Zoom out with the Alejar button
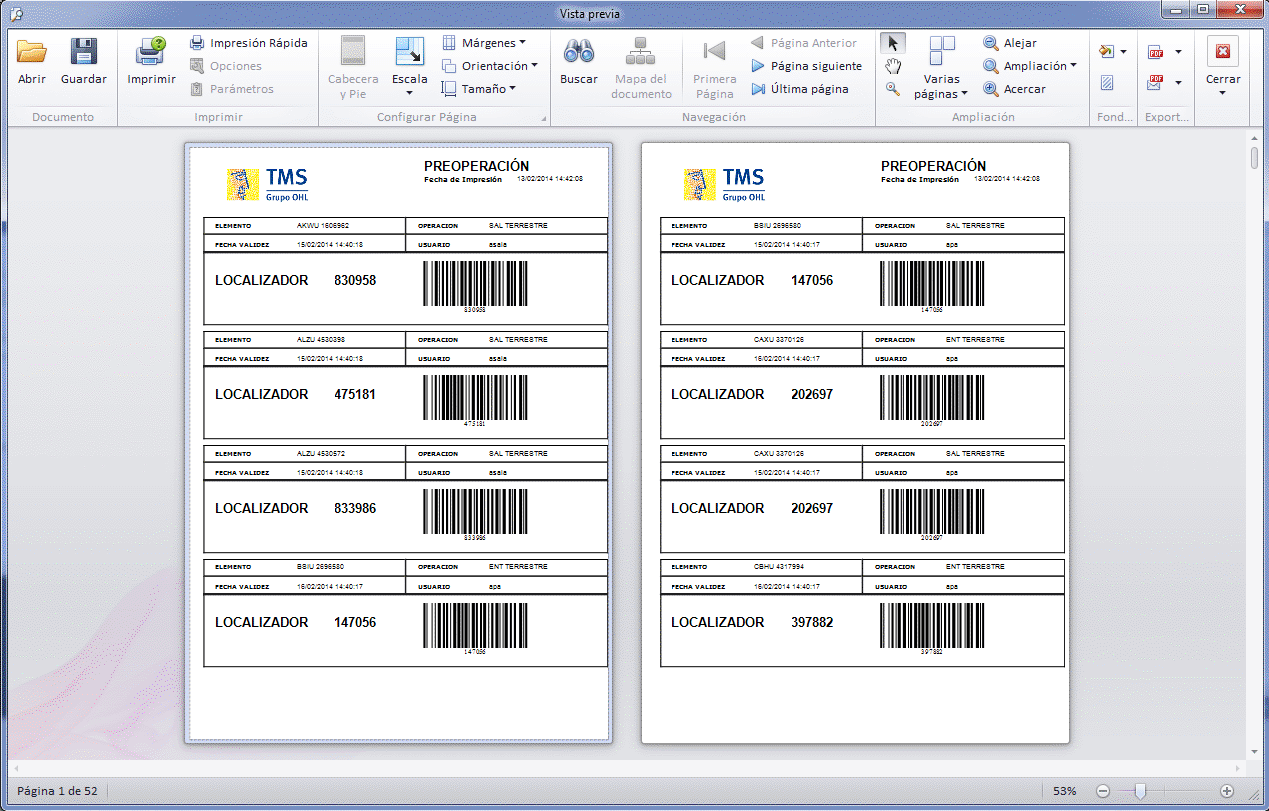The height and width of the screenshot is (811, 1269). coord(1010,43)
